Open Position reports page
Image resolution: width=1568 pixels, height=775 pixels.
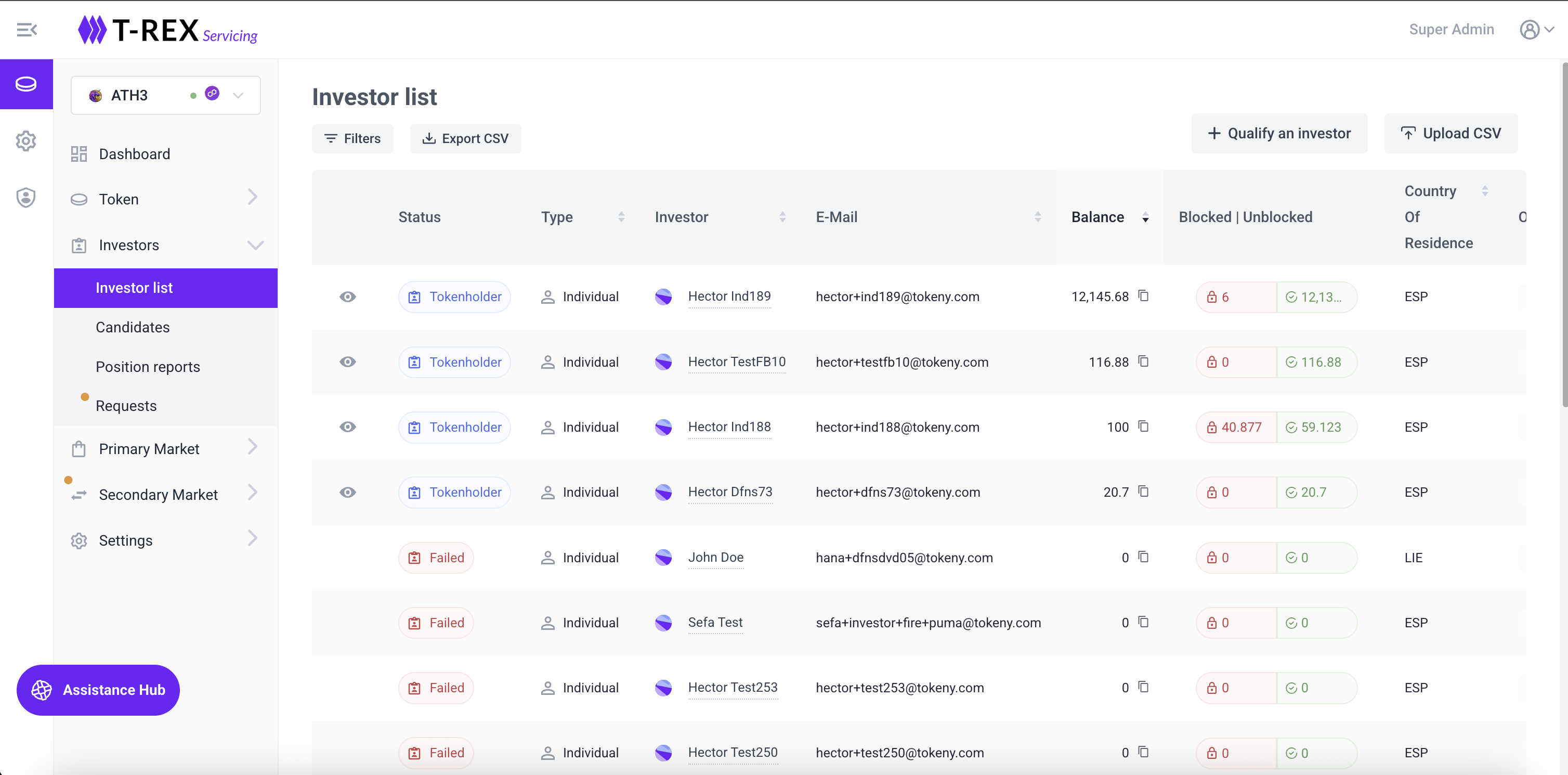pyautogui.click(x=148, y=367)
